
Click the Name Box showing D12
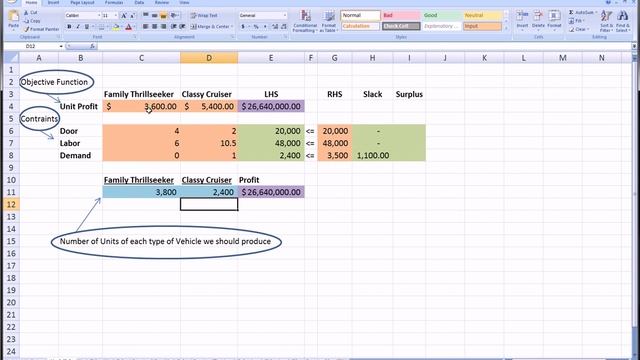click(x=31, y=47)
